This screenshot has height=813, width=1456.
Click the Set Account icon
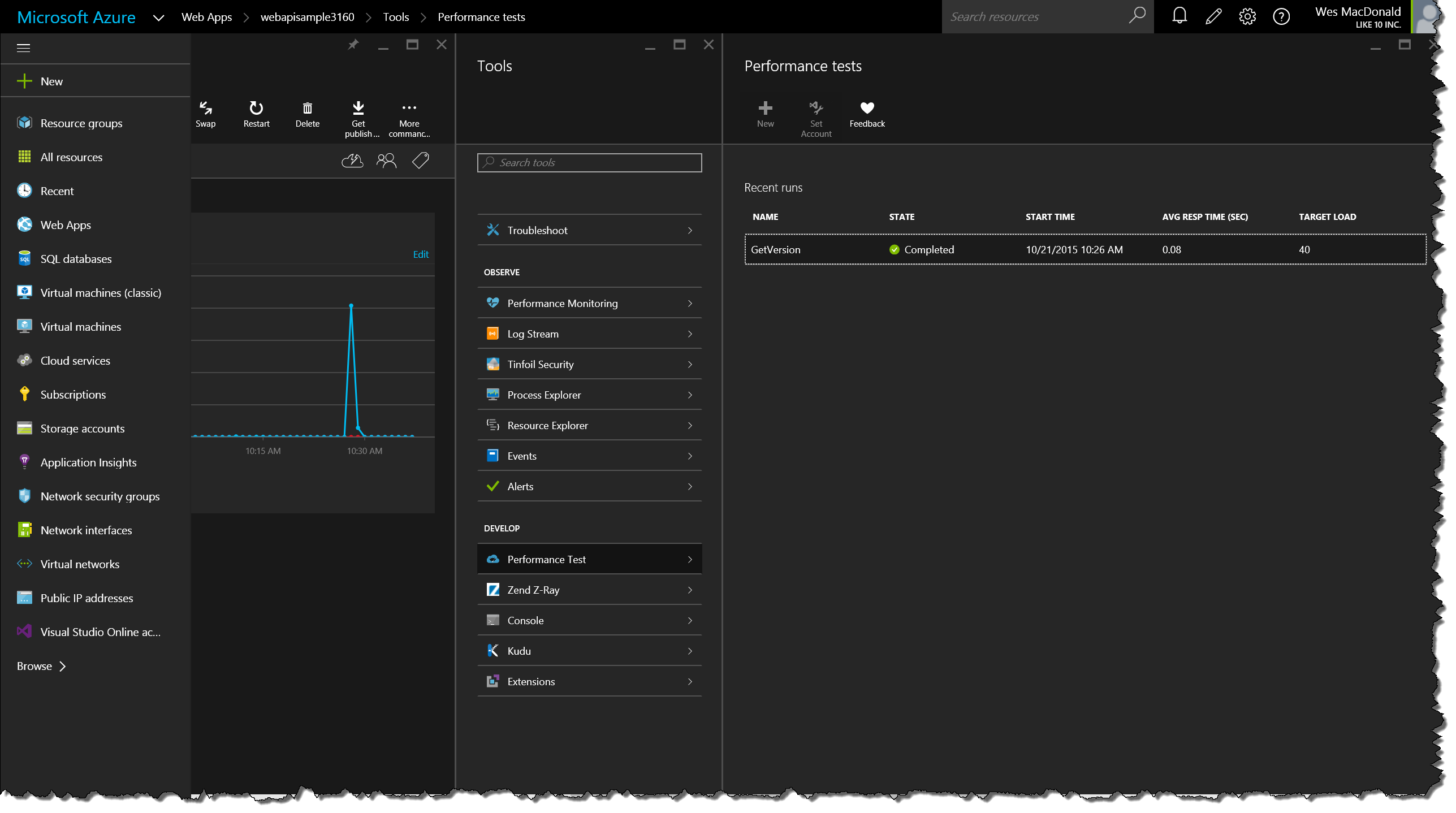click(x=816, y=108)
